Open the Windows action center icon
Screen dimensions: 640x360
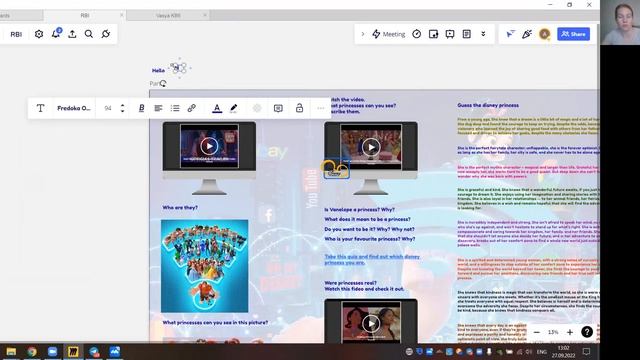pos(586,351)
